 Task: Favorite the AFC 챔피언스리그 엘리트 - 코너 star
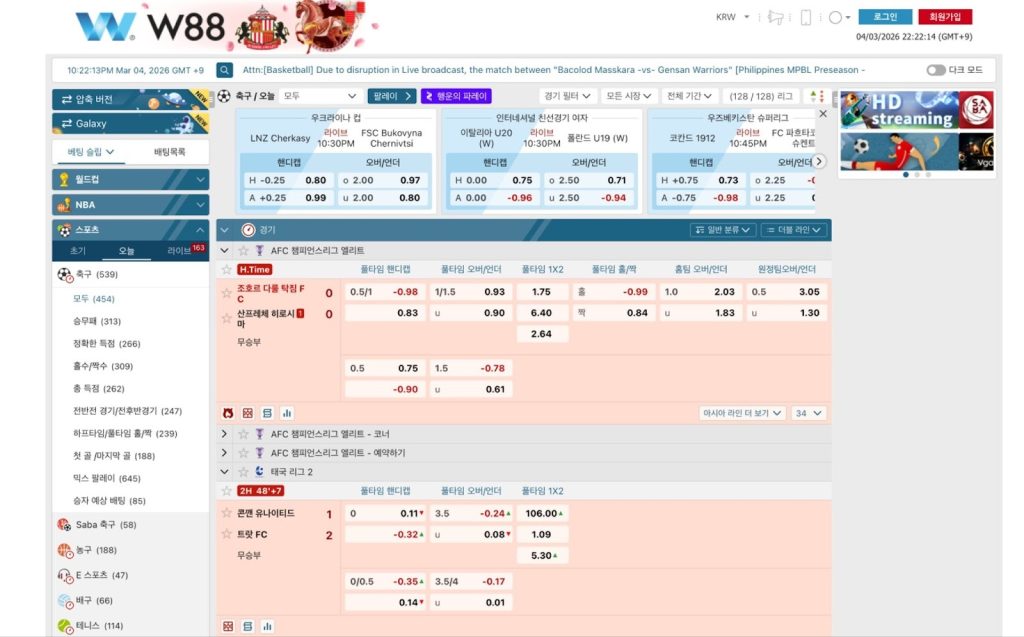[x=243, y=434]
